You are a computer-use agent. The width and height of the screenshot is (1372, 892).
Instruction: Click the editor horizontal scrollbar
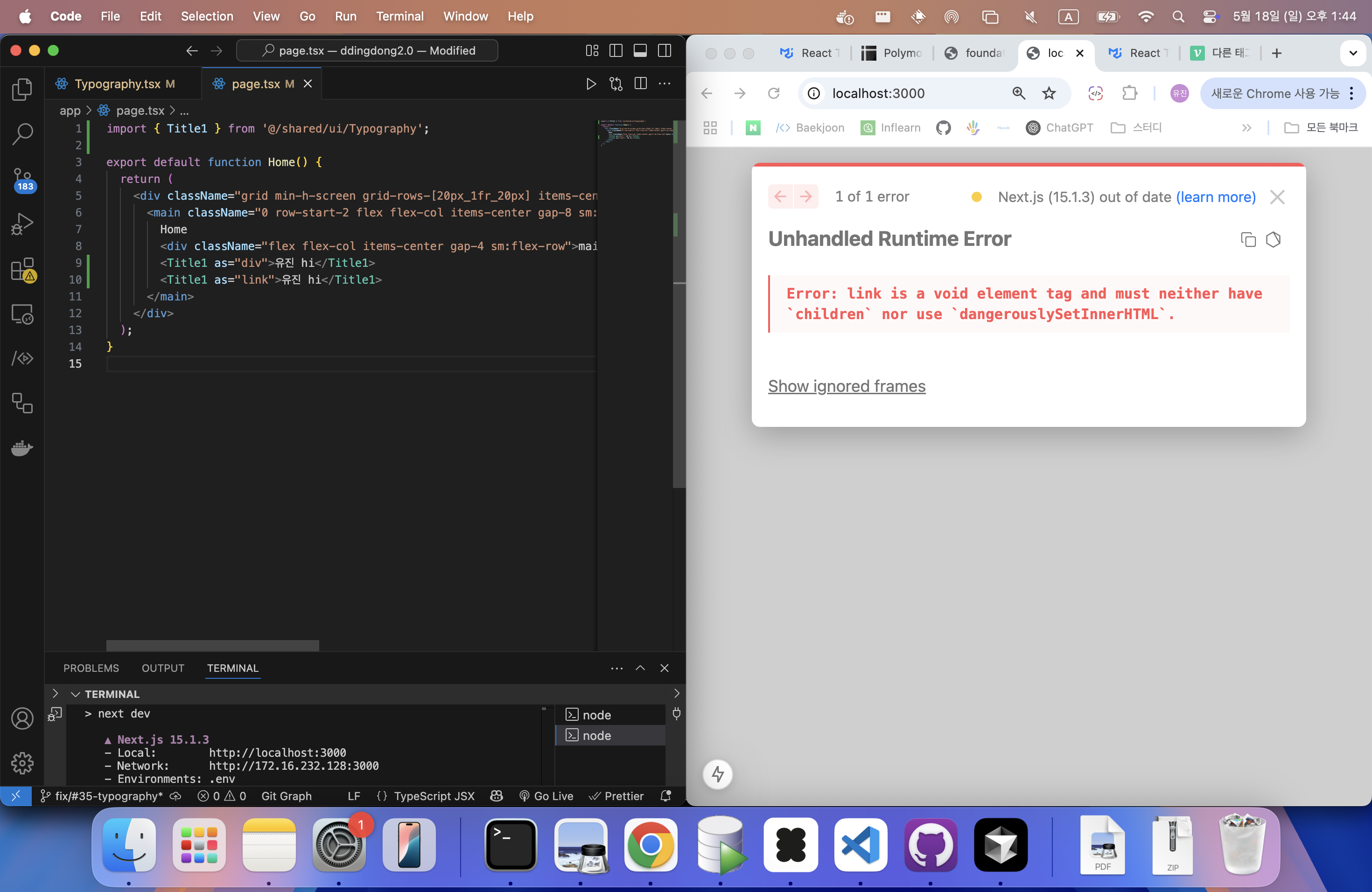[212, 645]
